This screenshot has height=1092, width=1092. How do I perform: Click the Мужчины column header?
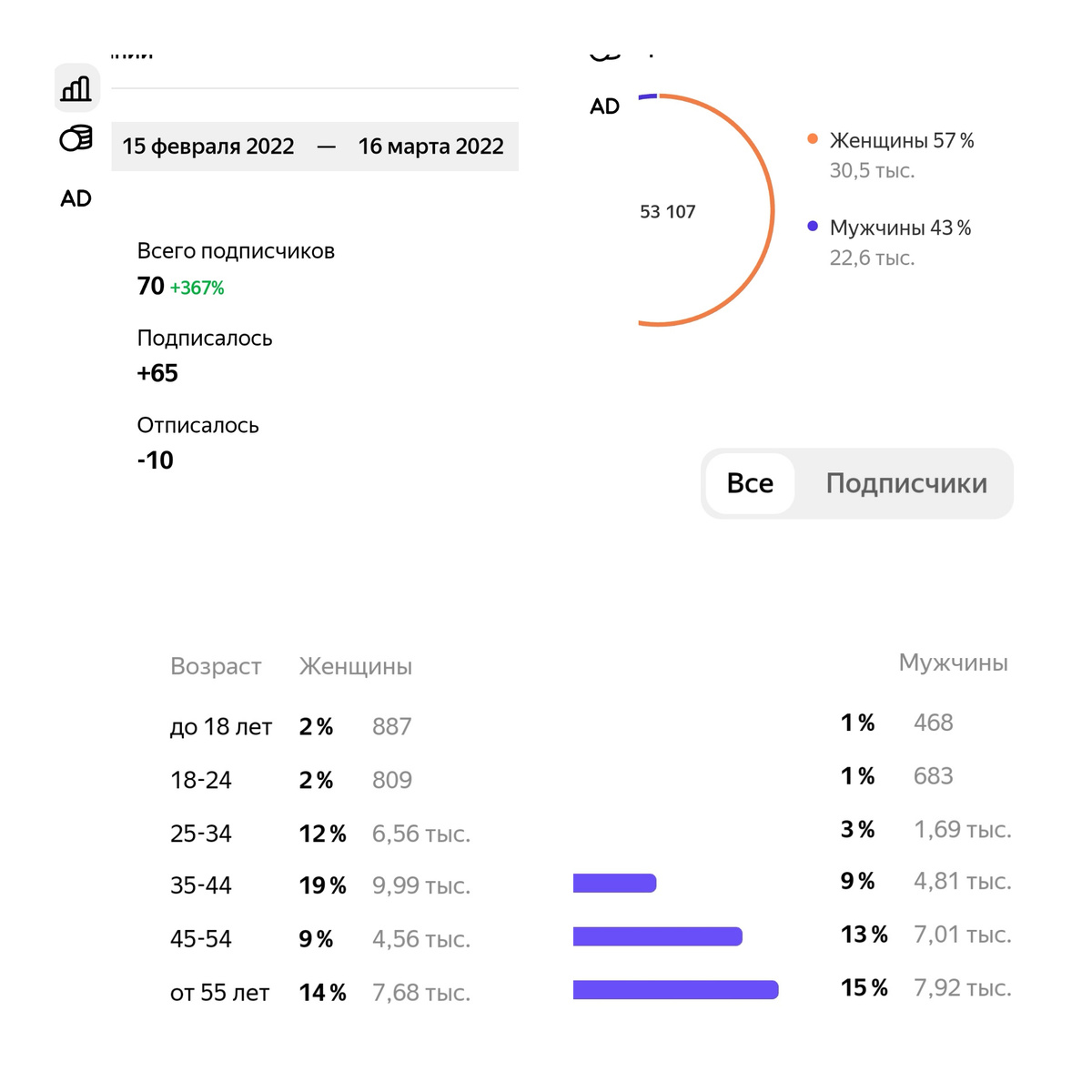(x=953, y=662)
